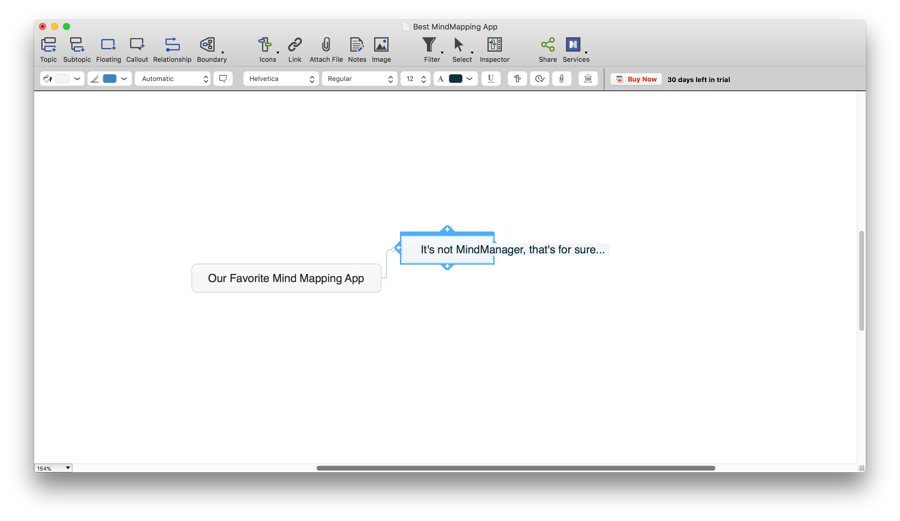
Task: Click the topic's top plus handle
Action: point(447,229)
